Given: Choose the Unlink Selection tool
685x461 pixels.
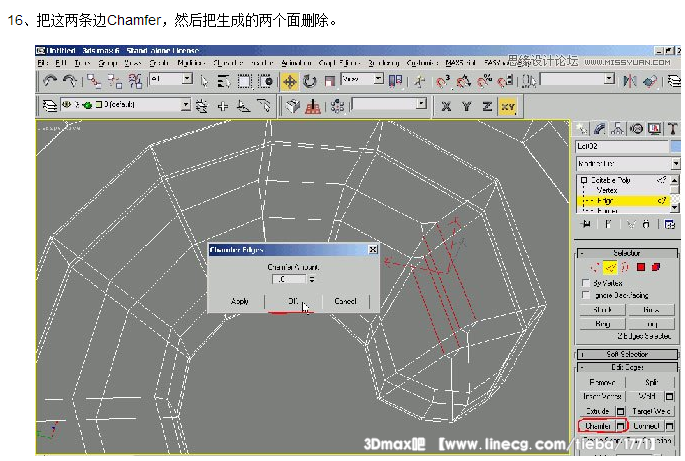Looking at the screenshot, I should click(x=115, y=81).
